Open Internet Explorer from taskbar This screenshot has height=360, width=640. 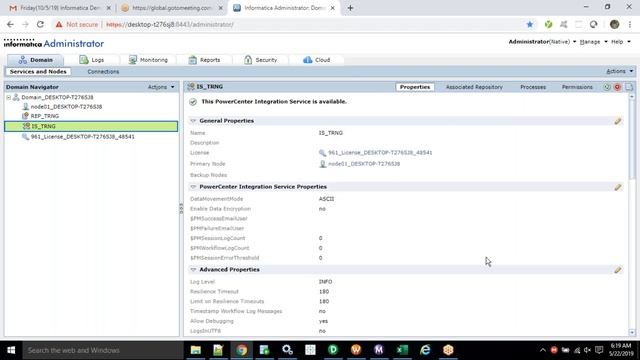(425, 350)
